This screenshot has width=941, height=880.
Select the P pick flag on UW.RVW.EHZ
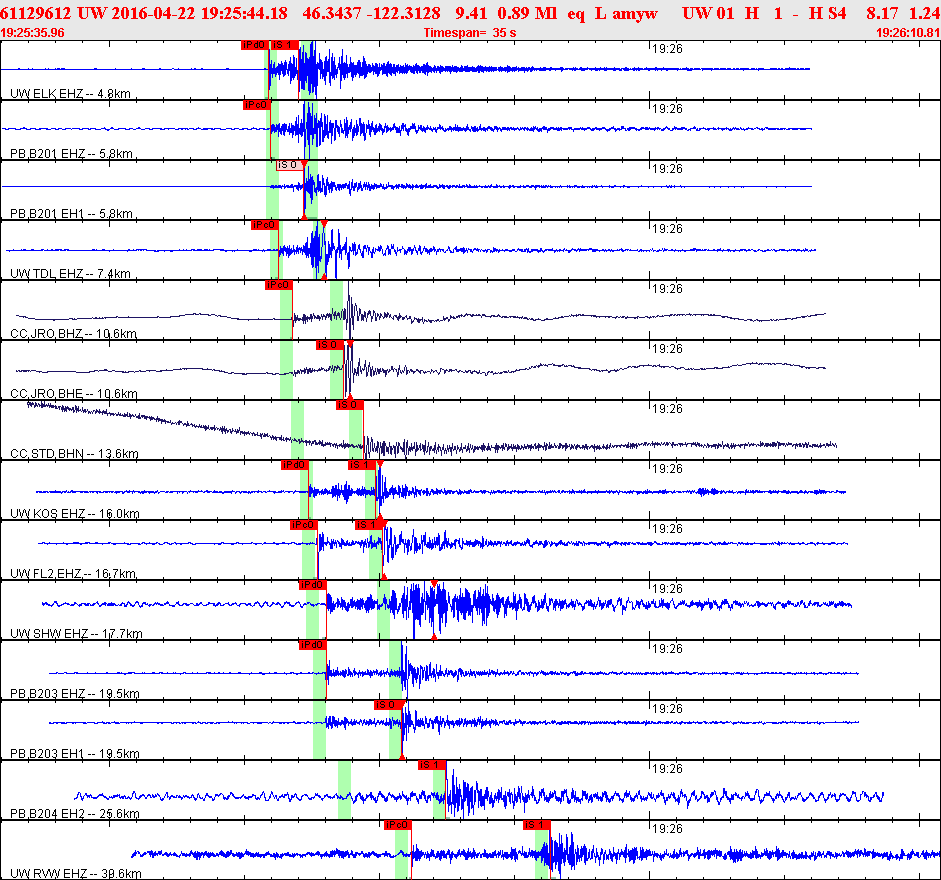pos(397,825)
